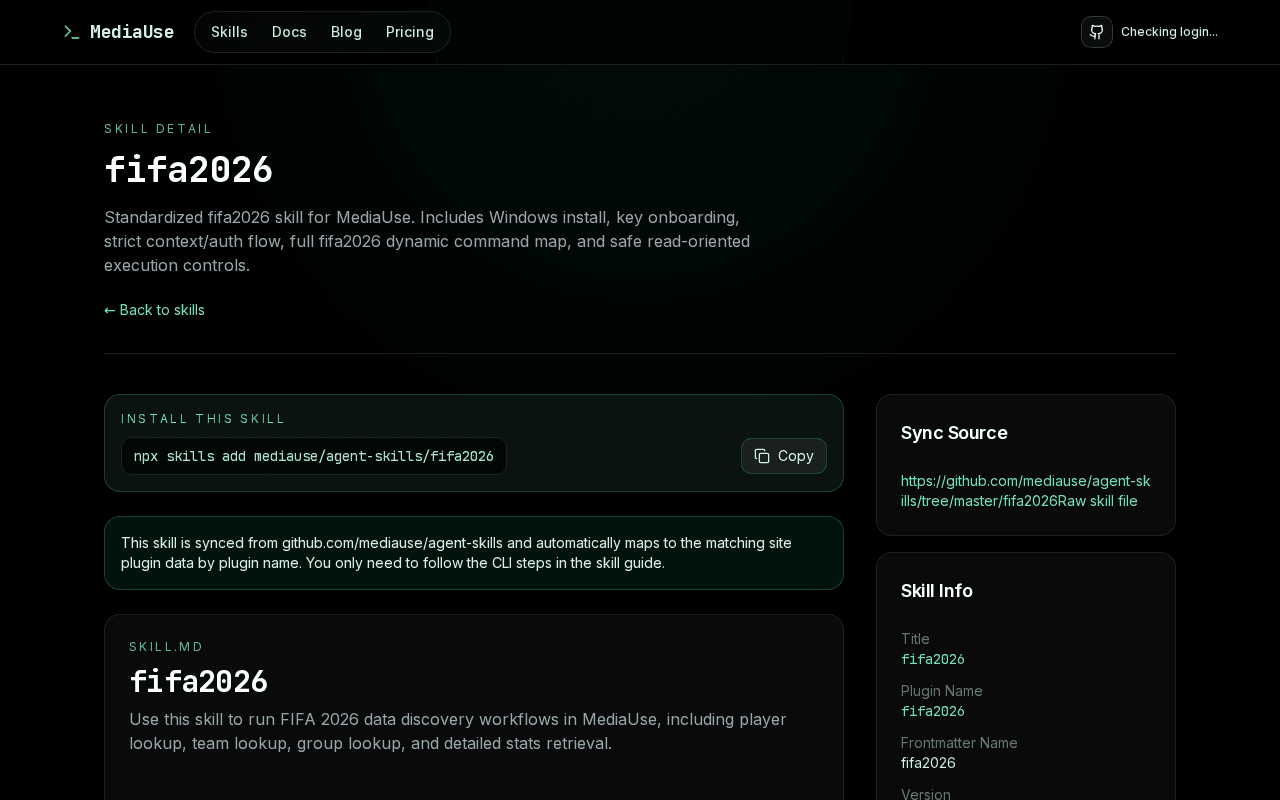Click the synced from github.com notice text
Viewport: 1280px width, 800px height.
point(456,553)
